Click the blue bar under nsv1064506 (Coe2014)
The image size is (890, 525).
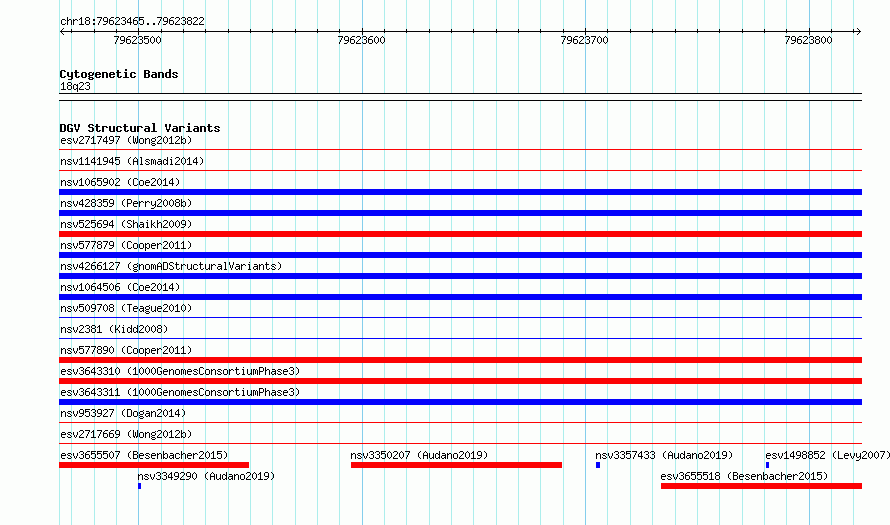point(460,297)
